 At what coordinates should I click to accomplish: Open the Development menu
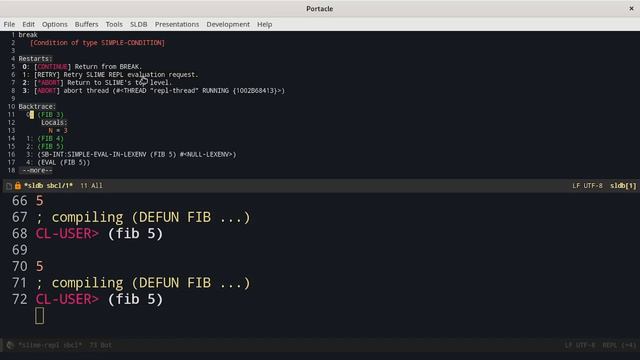pyautogui.click(x=228, y=24)
